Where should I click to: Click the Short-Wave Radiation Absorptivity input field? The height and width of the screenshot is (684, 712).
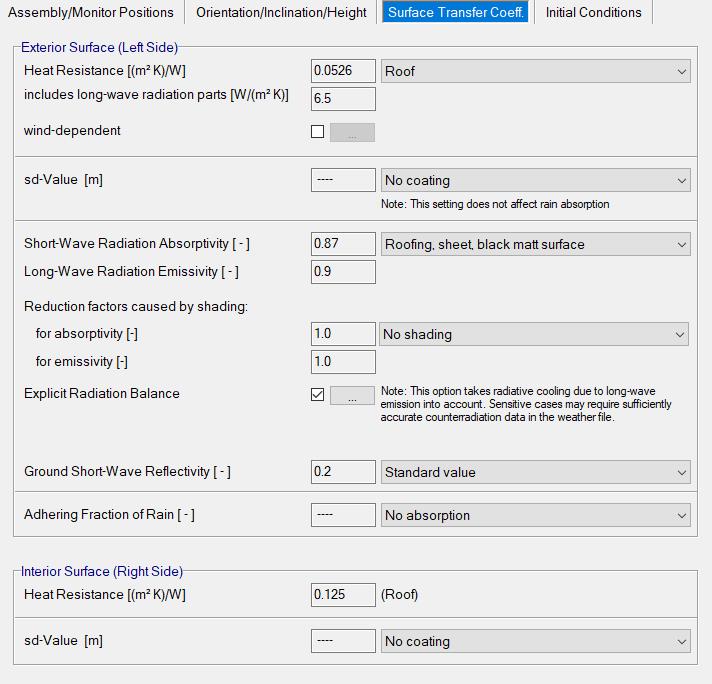pos(343,244)
